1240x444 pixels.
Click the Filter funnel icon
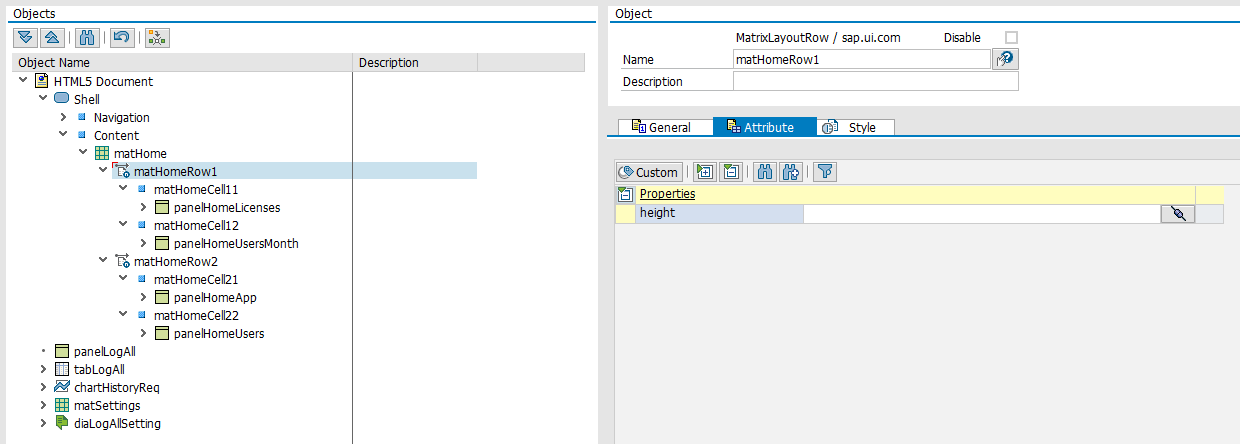[x=824, y=172]
